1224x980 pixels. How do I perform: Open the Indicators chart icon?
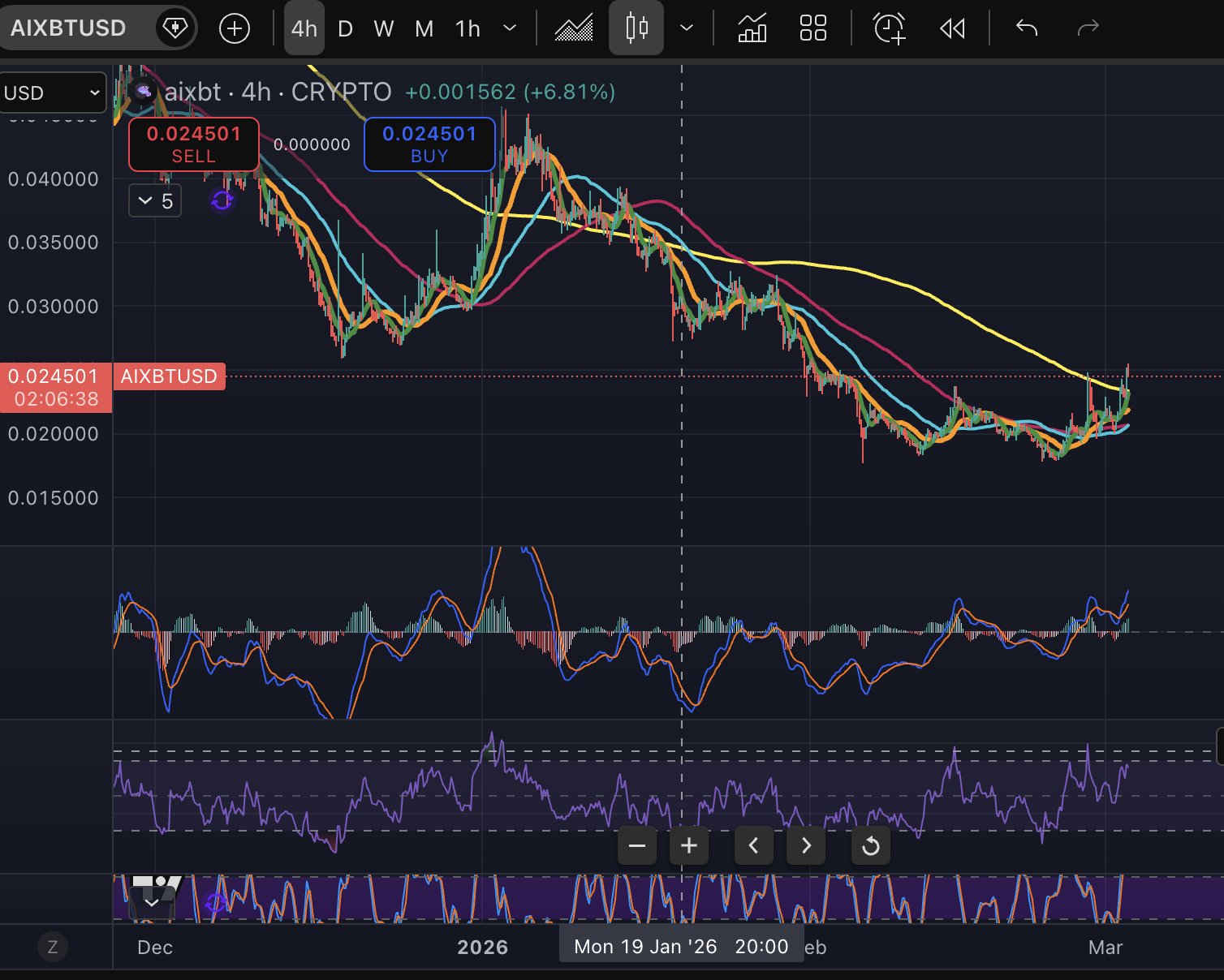[x=574, y=29]
